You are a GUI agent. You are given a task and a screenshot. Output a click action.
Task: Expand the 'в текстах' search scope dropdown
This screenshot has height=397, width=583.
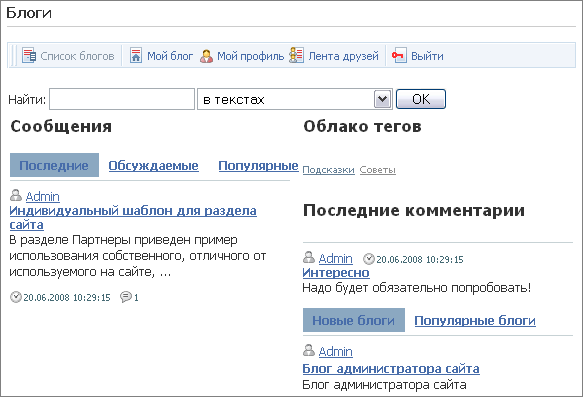click(x=295, y=99)
